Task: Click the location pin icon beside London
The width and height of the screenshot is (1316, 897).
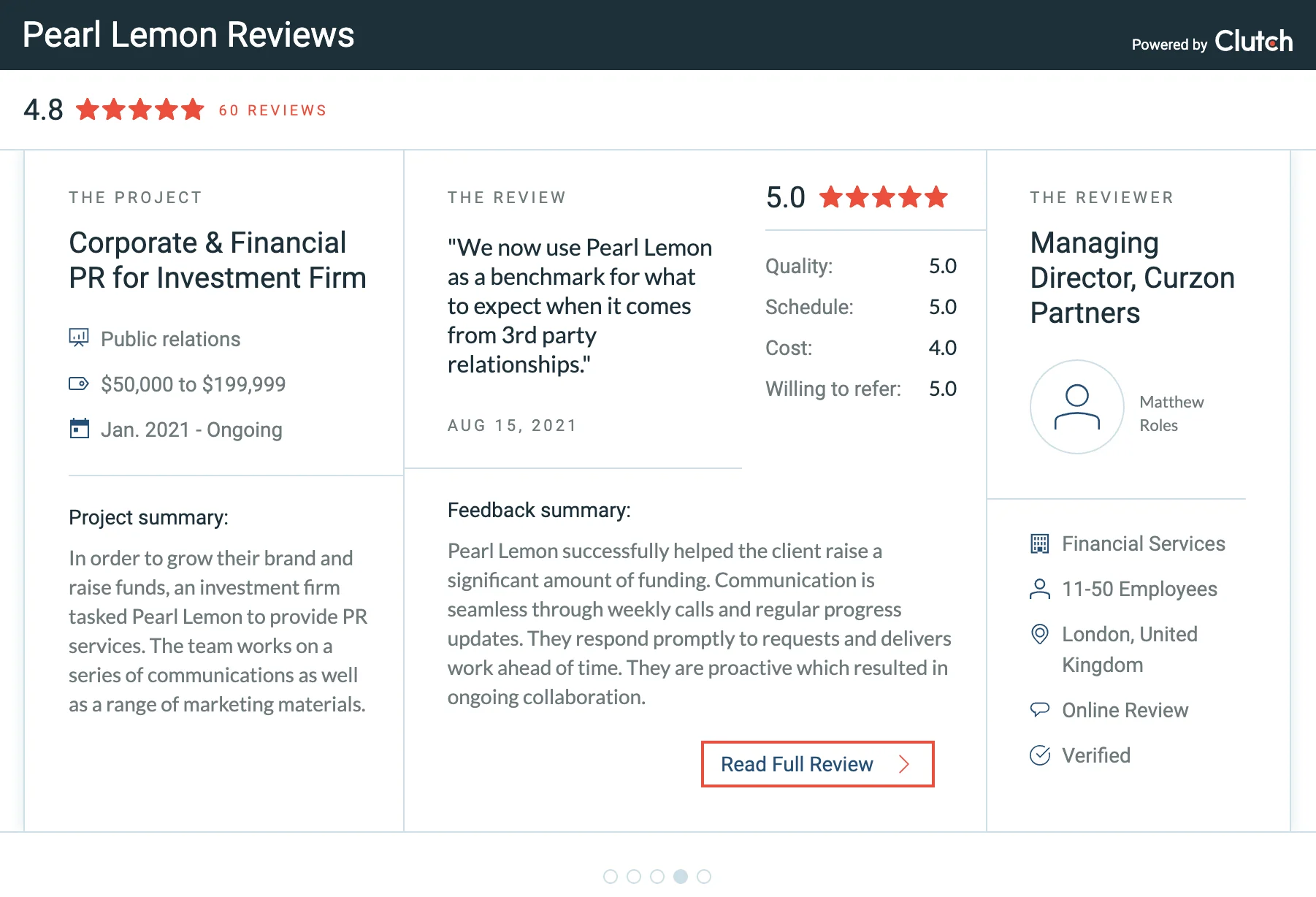Action: pos(1039,634)
